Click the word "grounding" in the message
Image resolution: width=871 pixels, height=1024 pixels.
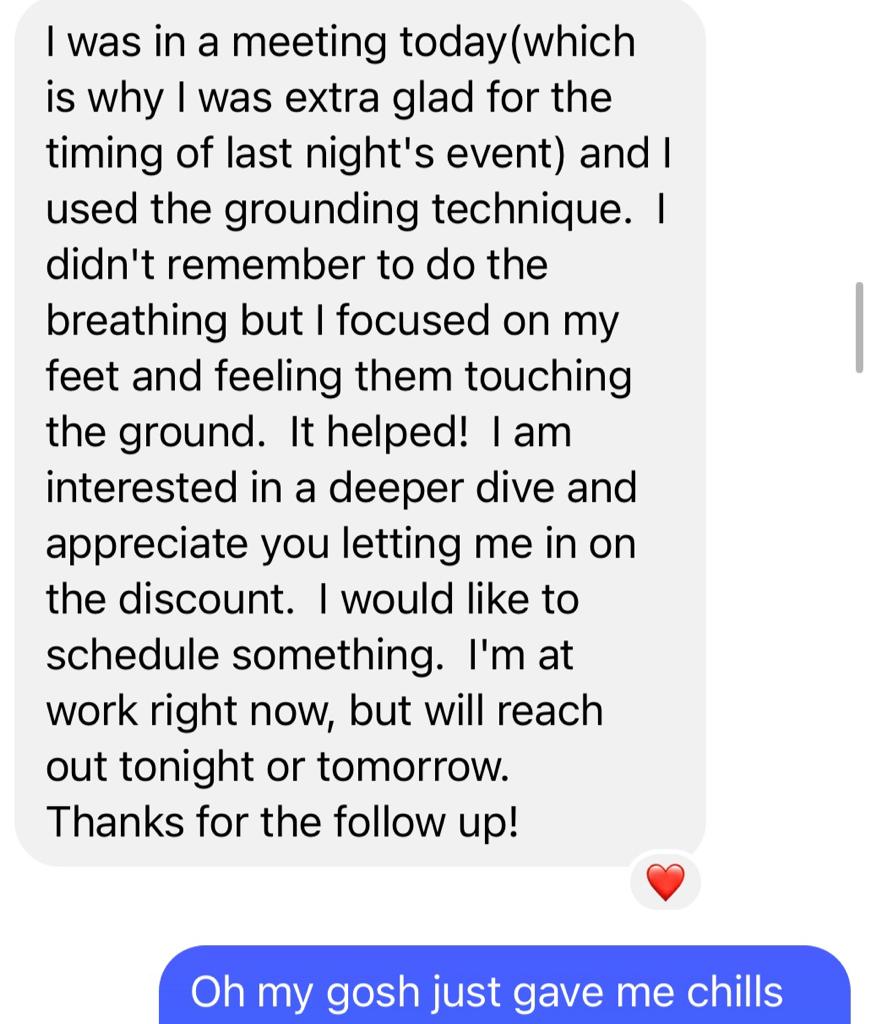coord(321,210)
